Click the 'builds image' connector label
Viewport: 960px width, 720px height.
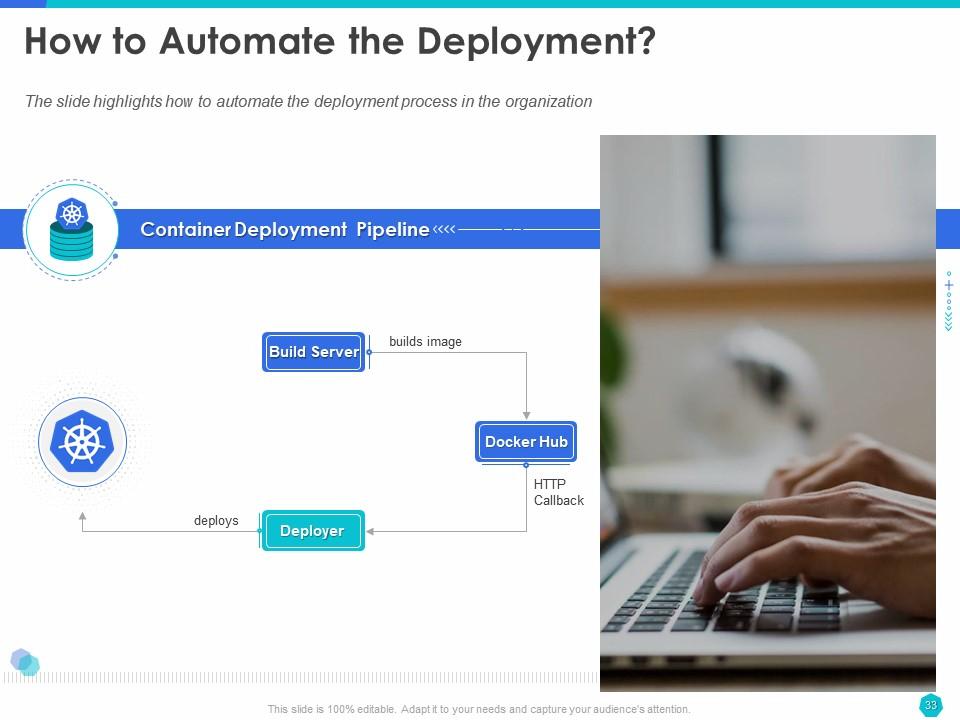(425, 342)
